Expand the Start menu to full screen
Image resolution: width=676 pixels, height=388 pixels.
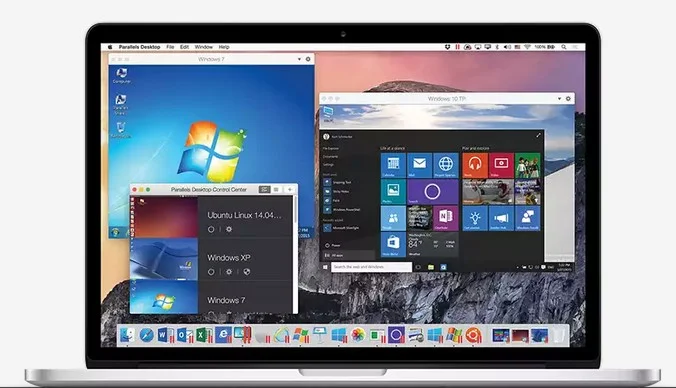(x=538, y=135)
